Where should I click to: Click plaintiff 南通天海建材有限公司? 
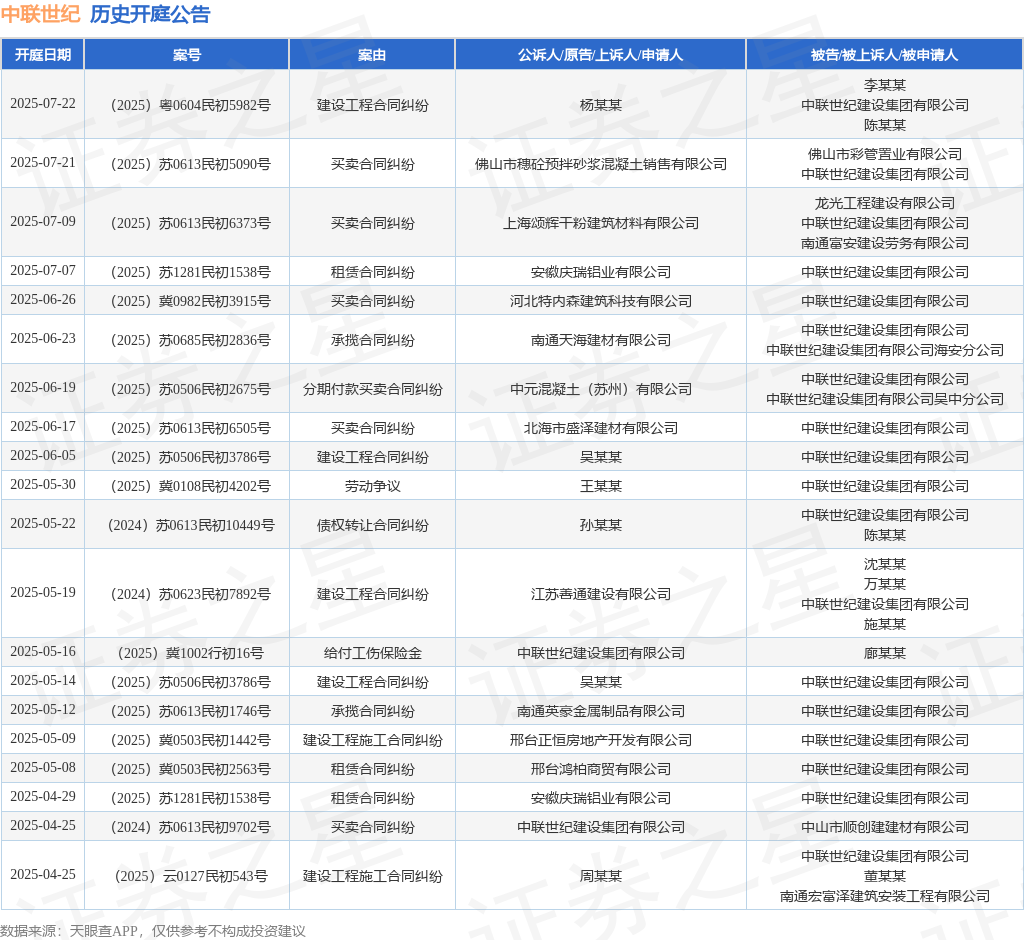(x=601, y=340)
